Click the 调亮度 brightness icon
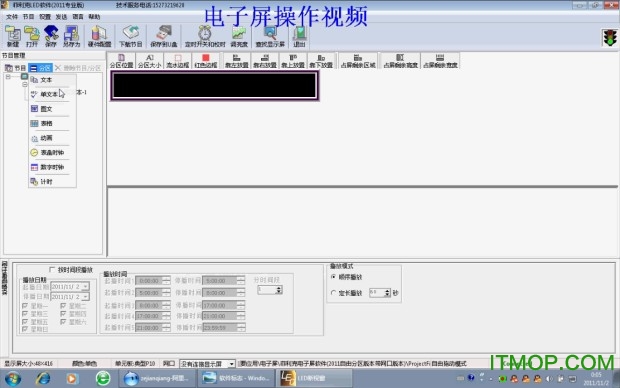620x388 pixels. (239, 36)
